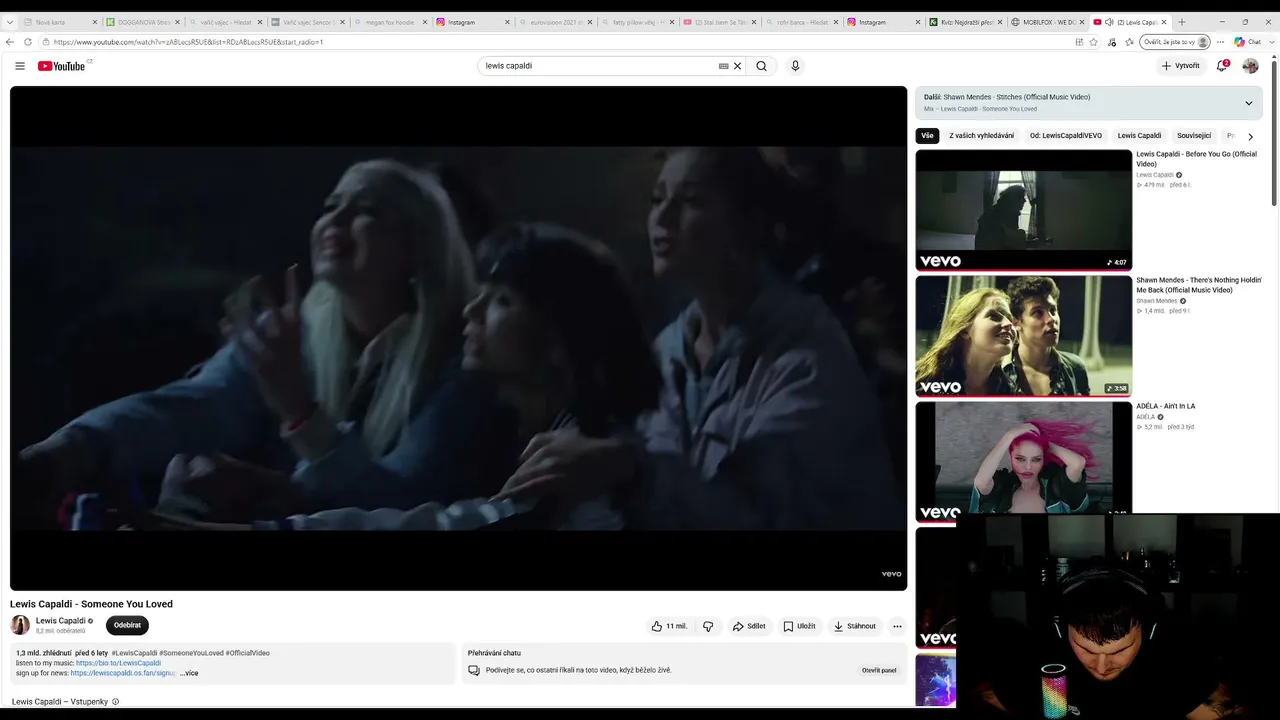Clear the search text with the X

point(738,66)
